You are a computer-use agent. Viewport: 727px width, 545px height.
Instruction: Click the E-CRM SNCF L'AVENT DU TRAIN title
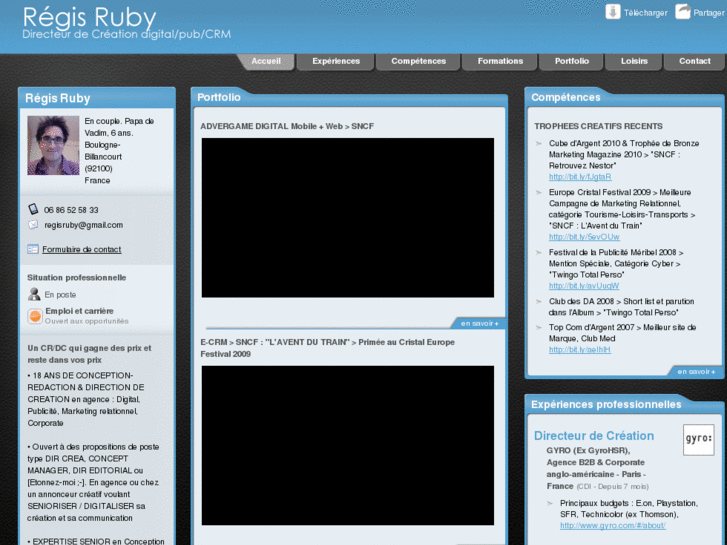[x=327, y=348]
